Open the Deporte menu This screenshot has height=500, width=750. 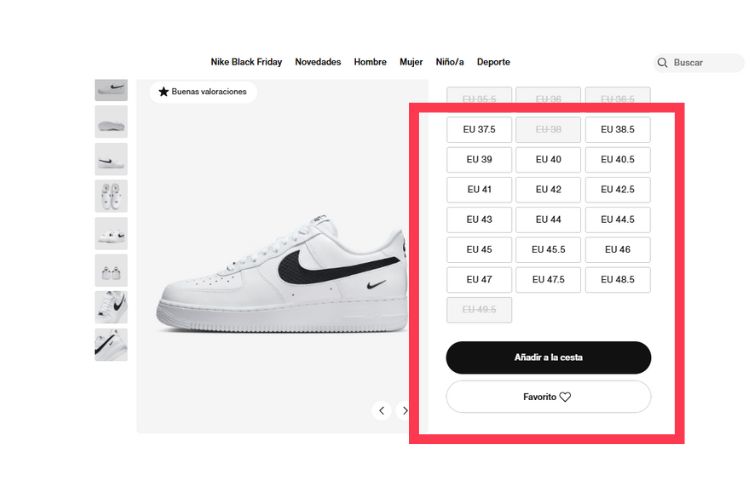click(493, 62)
